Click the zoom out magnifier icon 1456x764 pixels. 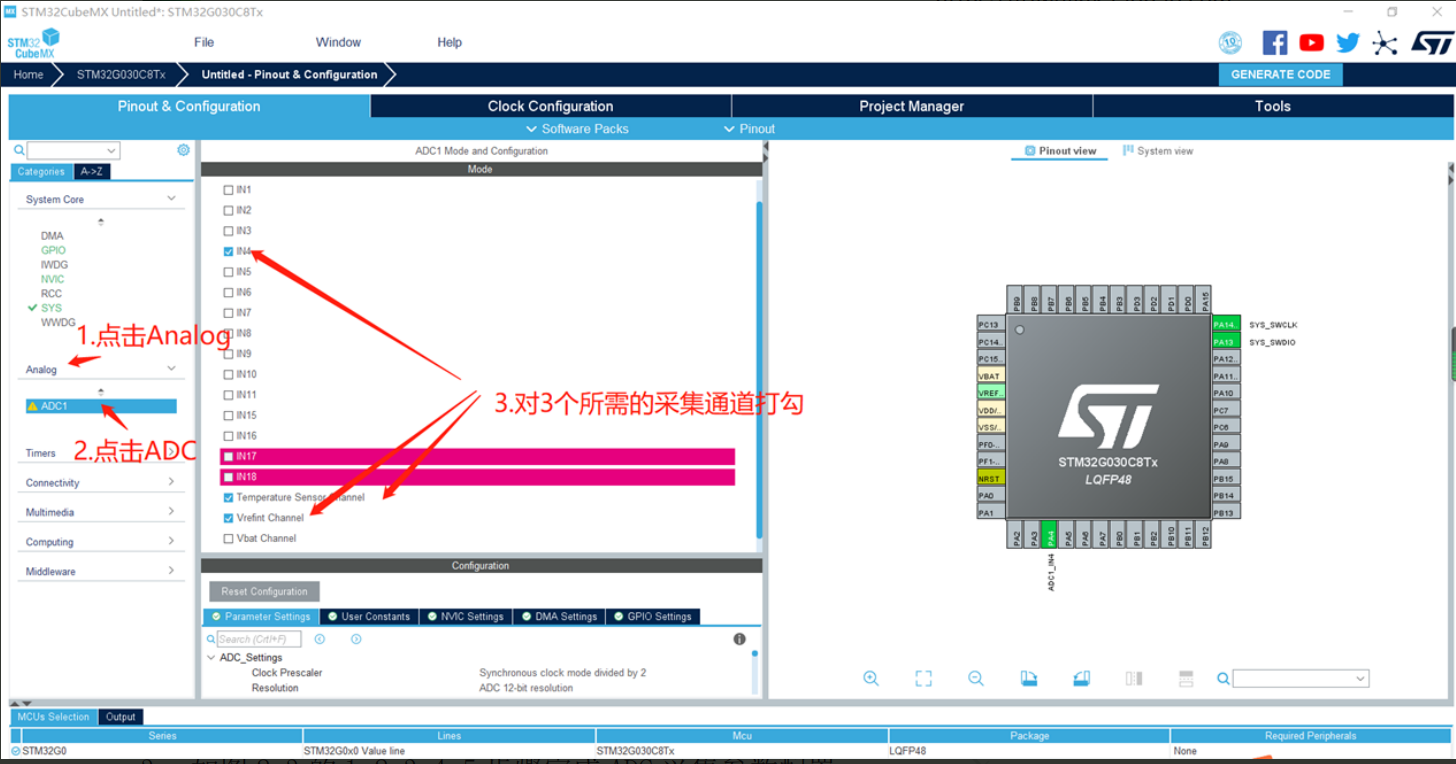[976, 678]
